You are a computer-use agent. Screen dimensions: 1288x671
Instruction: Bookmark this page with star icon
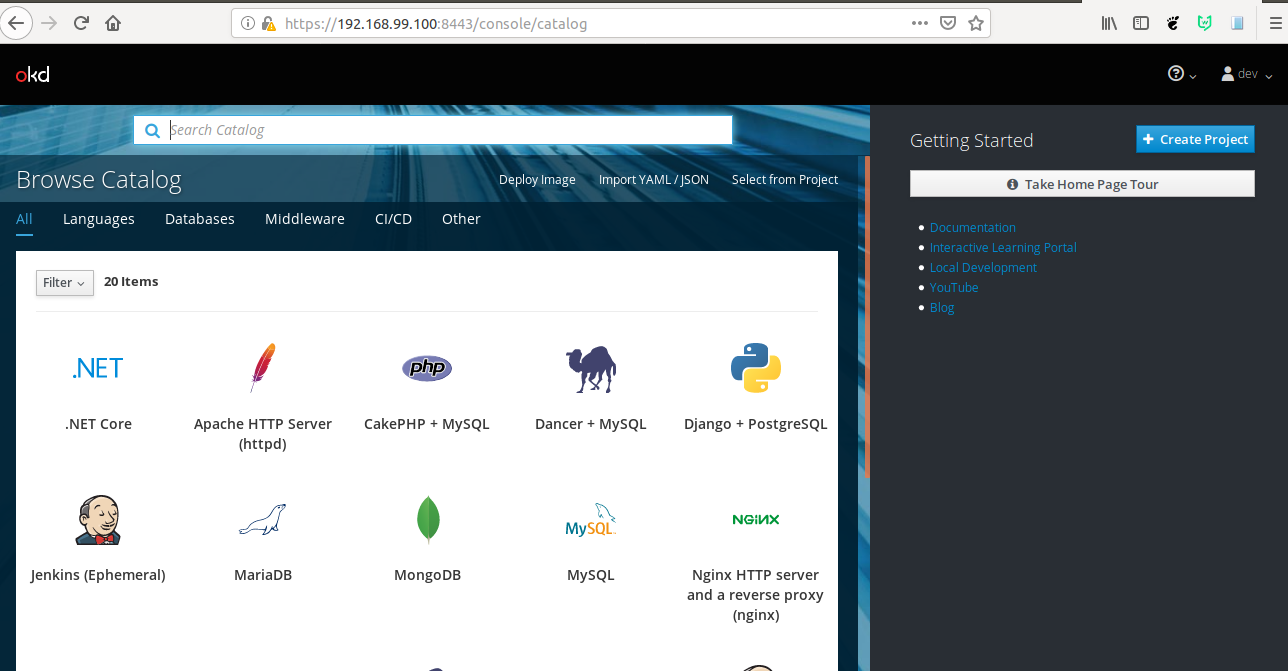[x=976, y=22]
